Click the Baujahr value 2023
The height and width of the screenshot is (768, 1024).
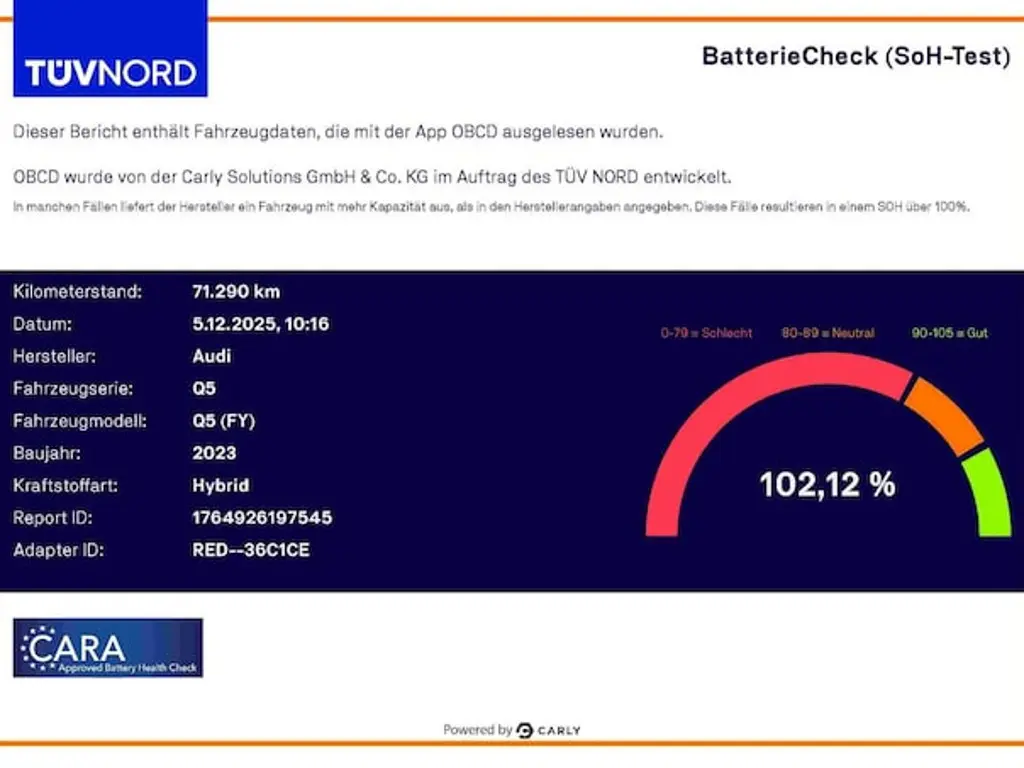point(214,453)
